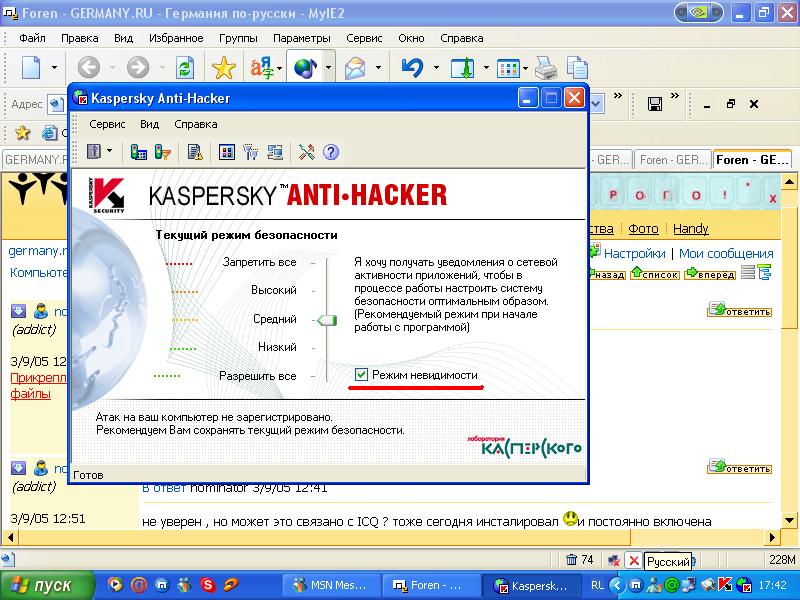Viewport: 800px width, 600px height.
Task: Switch to the active Foren - GE... tab
Action: point(752,160)
